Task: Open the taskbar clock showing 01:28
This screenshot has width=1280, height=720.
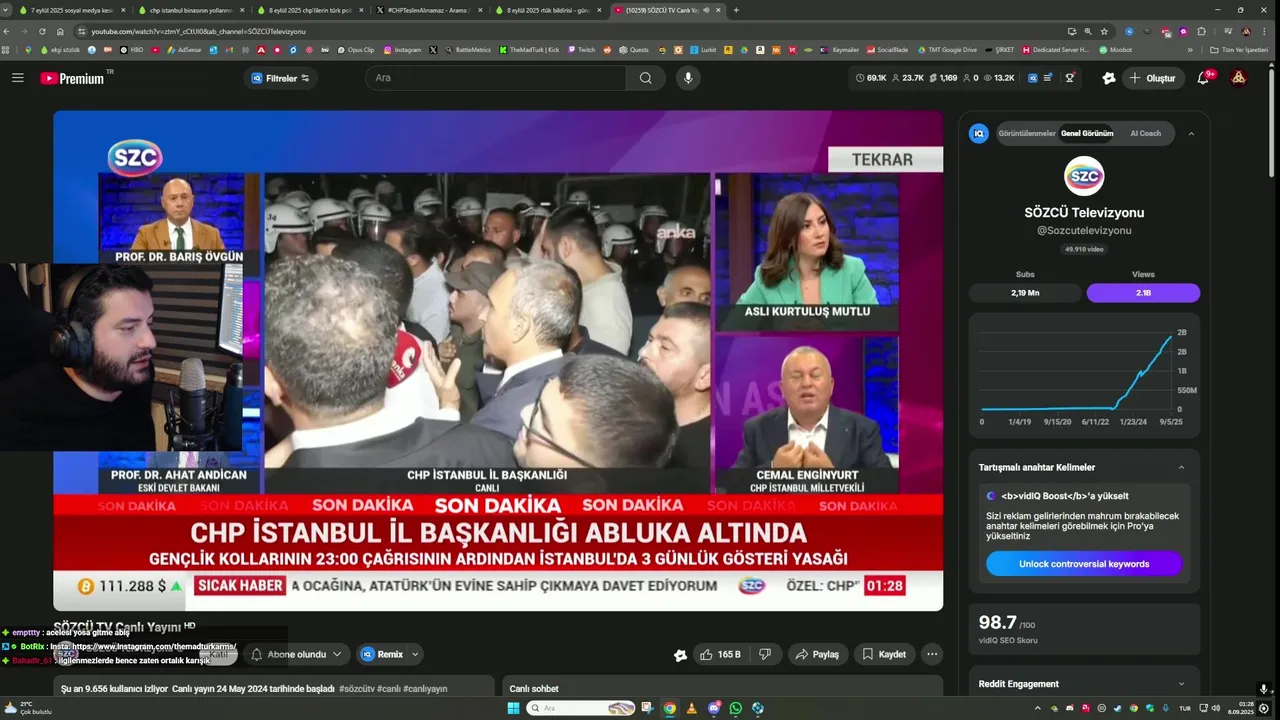Action: click(1241, 708)
